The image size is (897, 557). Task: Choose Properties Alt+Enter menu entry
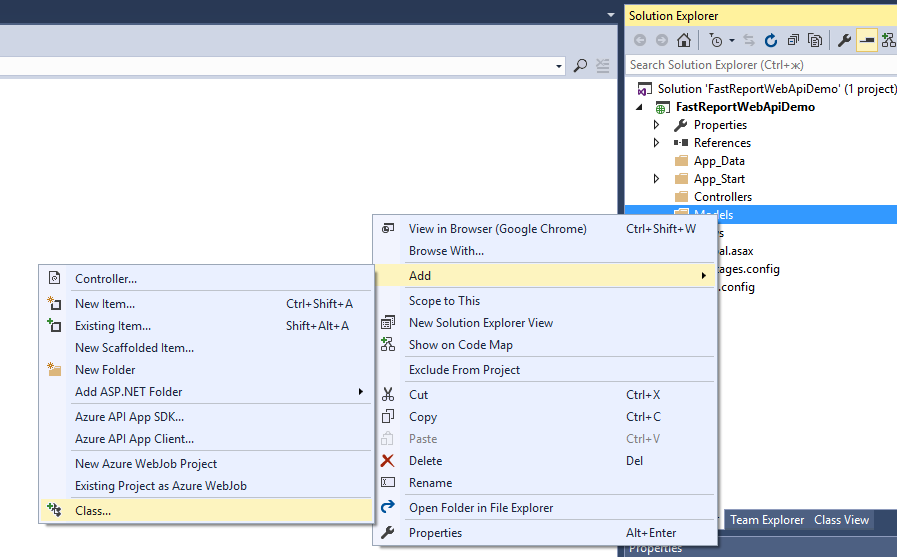click(544, 533)
